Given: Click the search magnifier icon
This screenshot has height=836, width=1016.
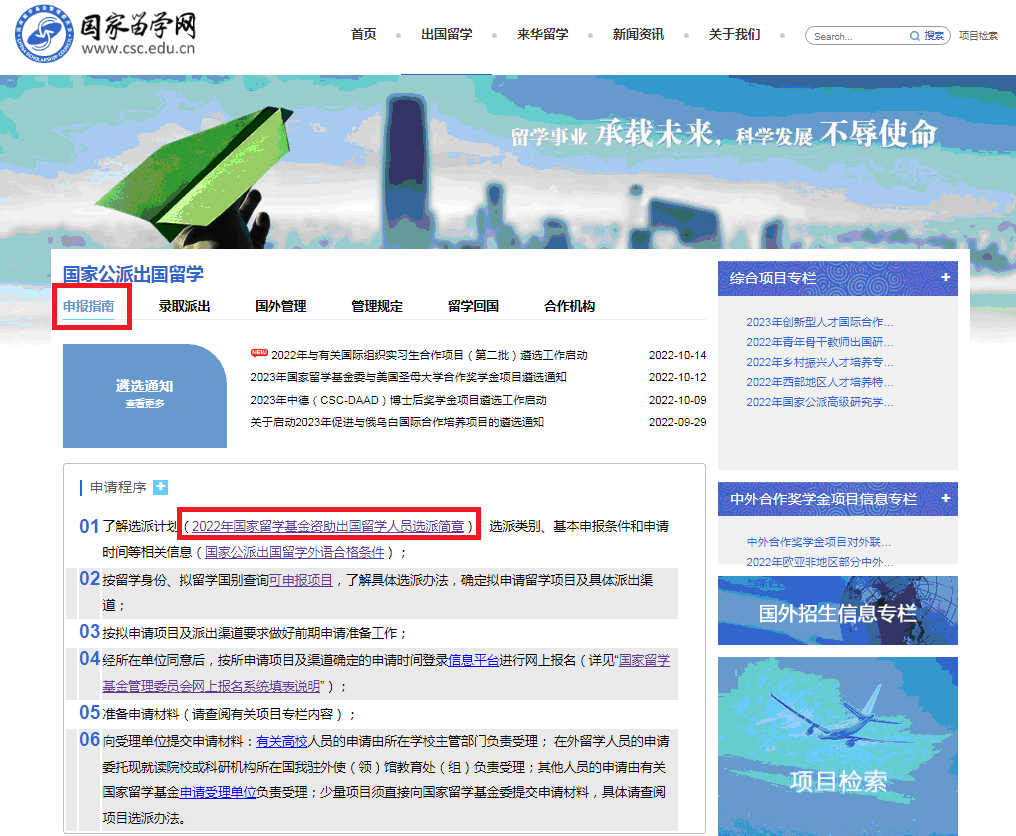Looking at the screenshot, I should tap(914, 36).
